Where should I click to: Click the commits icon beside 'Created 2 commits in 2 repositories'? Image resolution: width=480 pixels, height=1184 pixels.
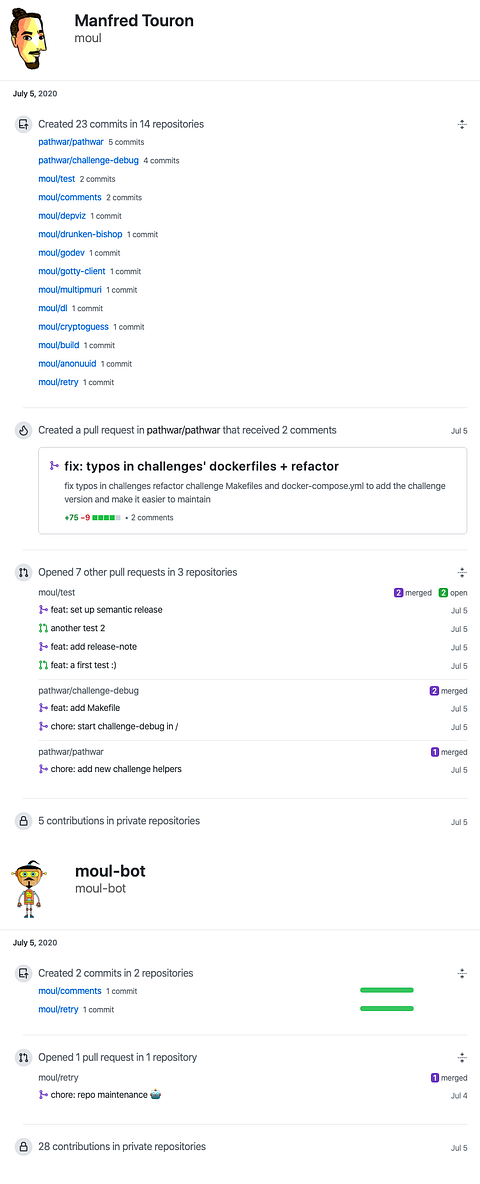click(23, 973)
